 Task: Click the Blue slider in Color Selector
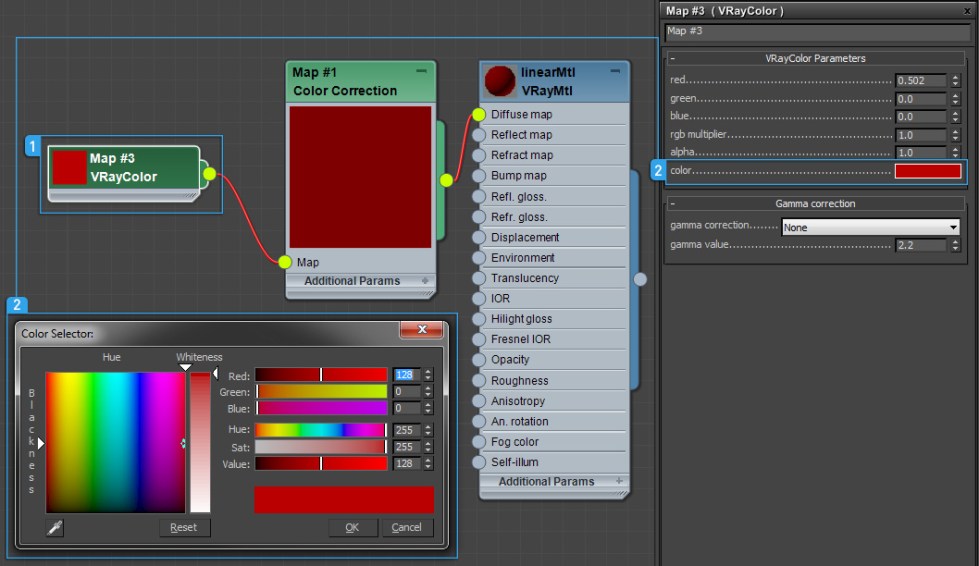click(x=321, y=408)
